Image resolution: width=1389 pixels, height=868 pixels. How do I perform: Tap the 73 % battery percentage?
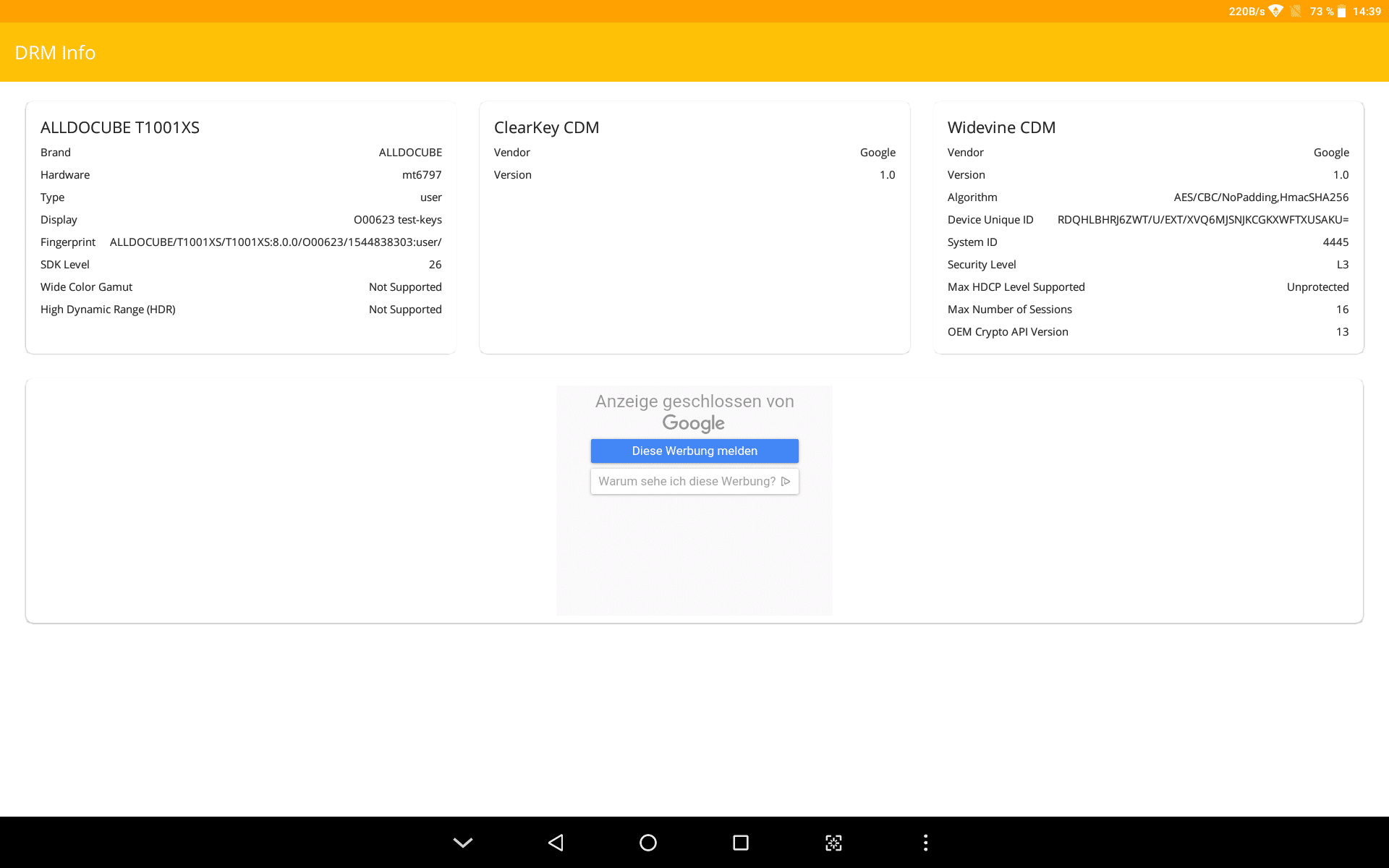1322,12
